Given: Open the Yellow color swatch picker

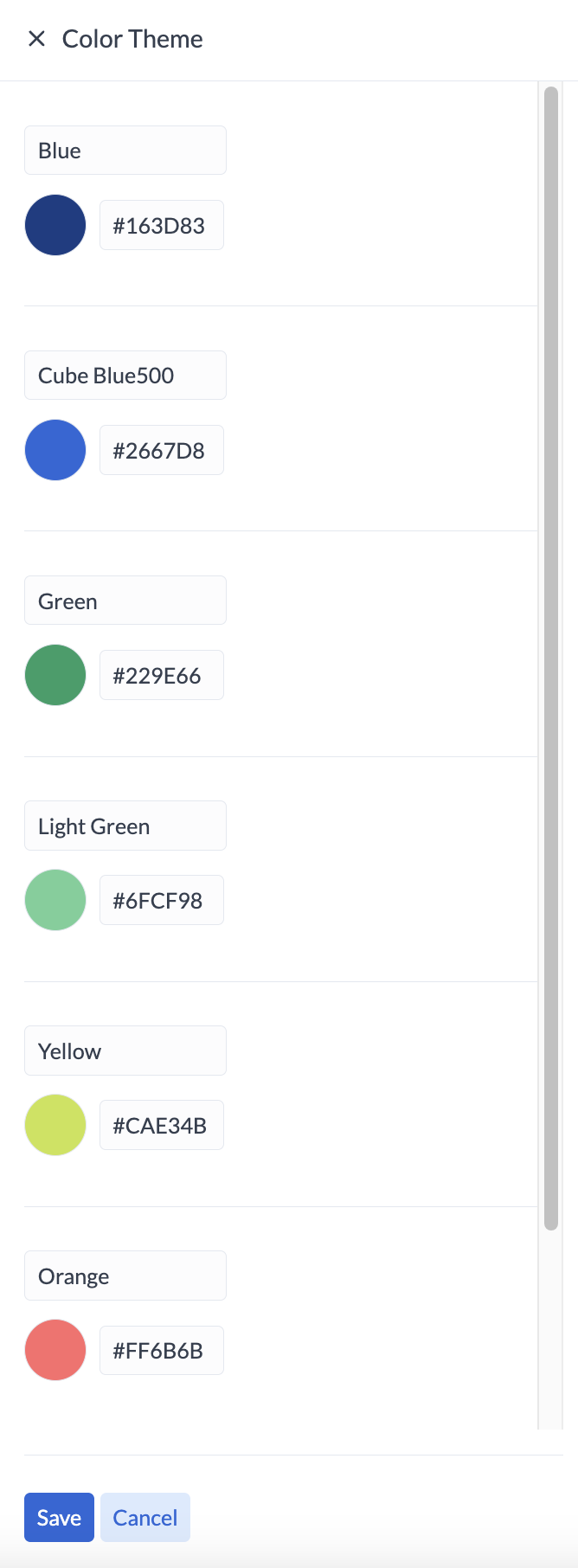Looking at the screenshot, I should point(55,1125).
